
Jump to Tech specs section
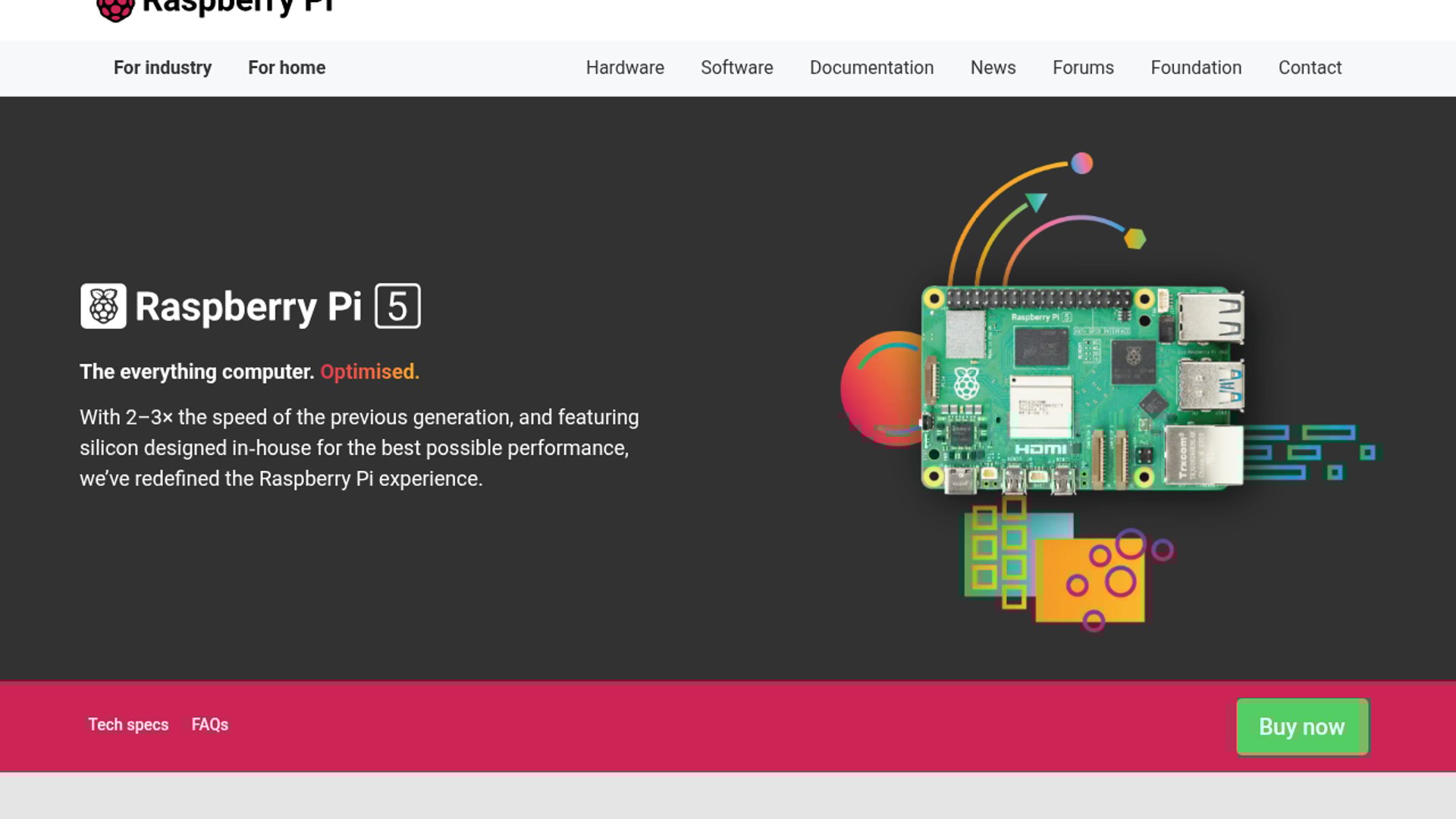pyautogui.click(x=128, y=725)
